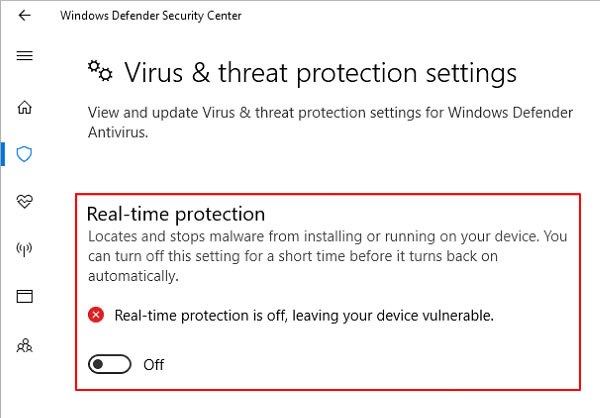Click the Real-time protection section heading

tap(176, 214)
